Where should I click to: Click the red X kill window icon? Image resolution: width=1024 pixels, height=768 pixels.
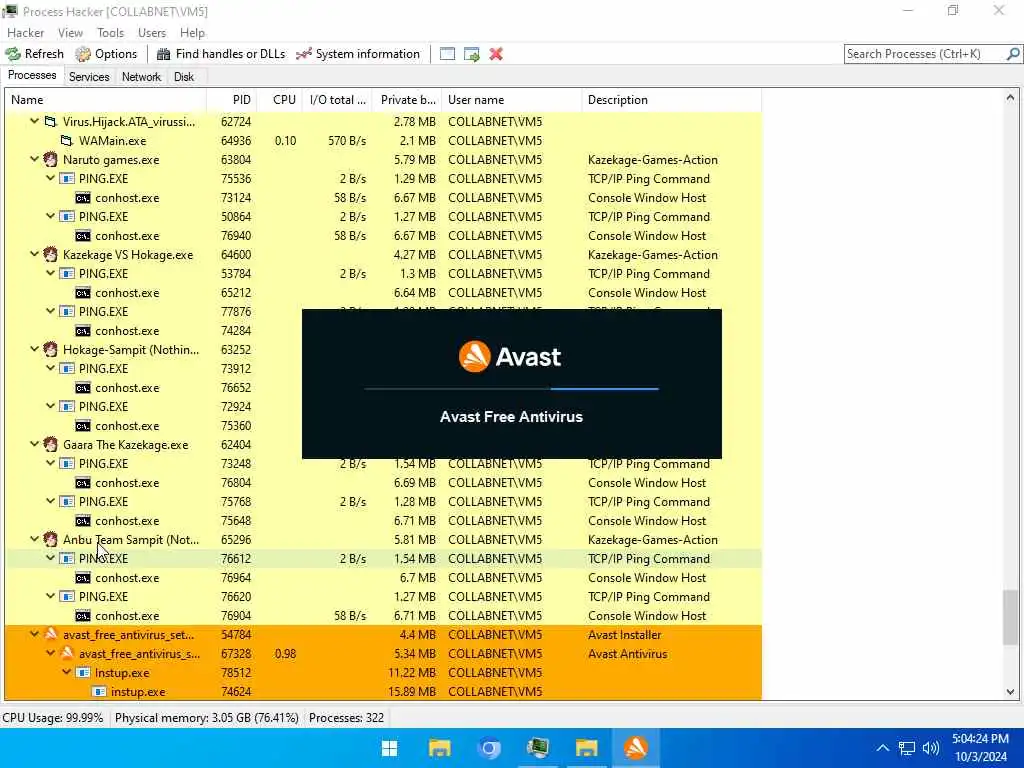496,54
